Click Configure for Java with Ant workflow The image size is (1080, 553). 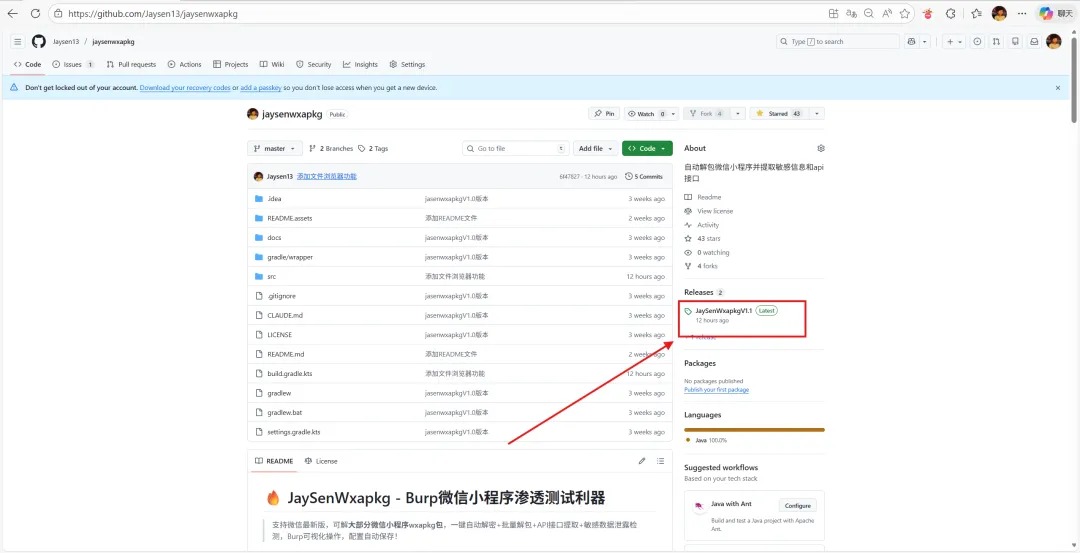tap(798, 505)
